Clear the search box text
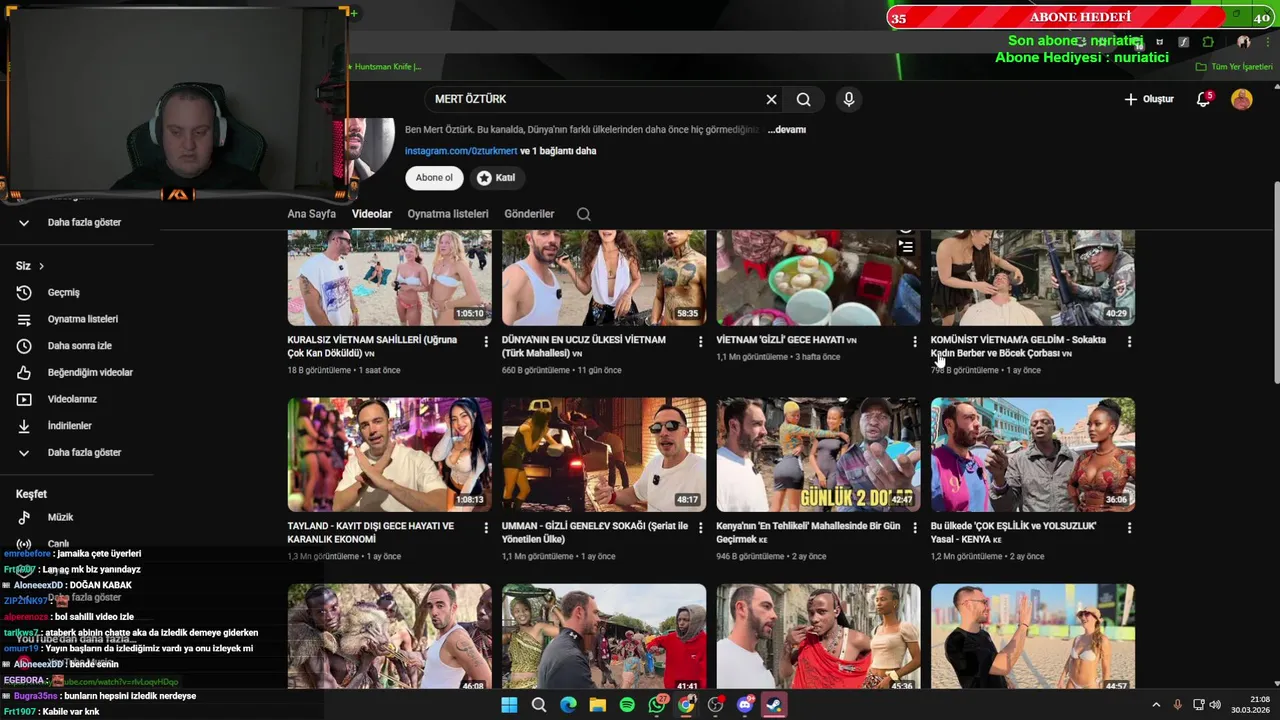The width and height of the screenshot is (1280, 720). pyautogui.click(x=771, y=99)
